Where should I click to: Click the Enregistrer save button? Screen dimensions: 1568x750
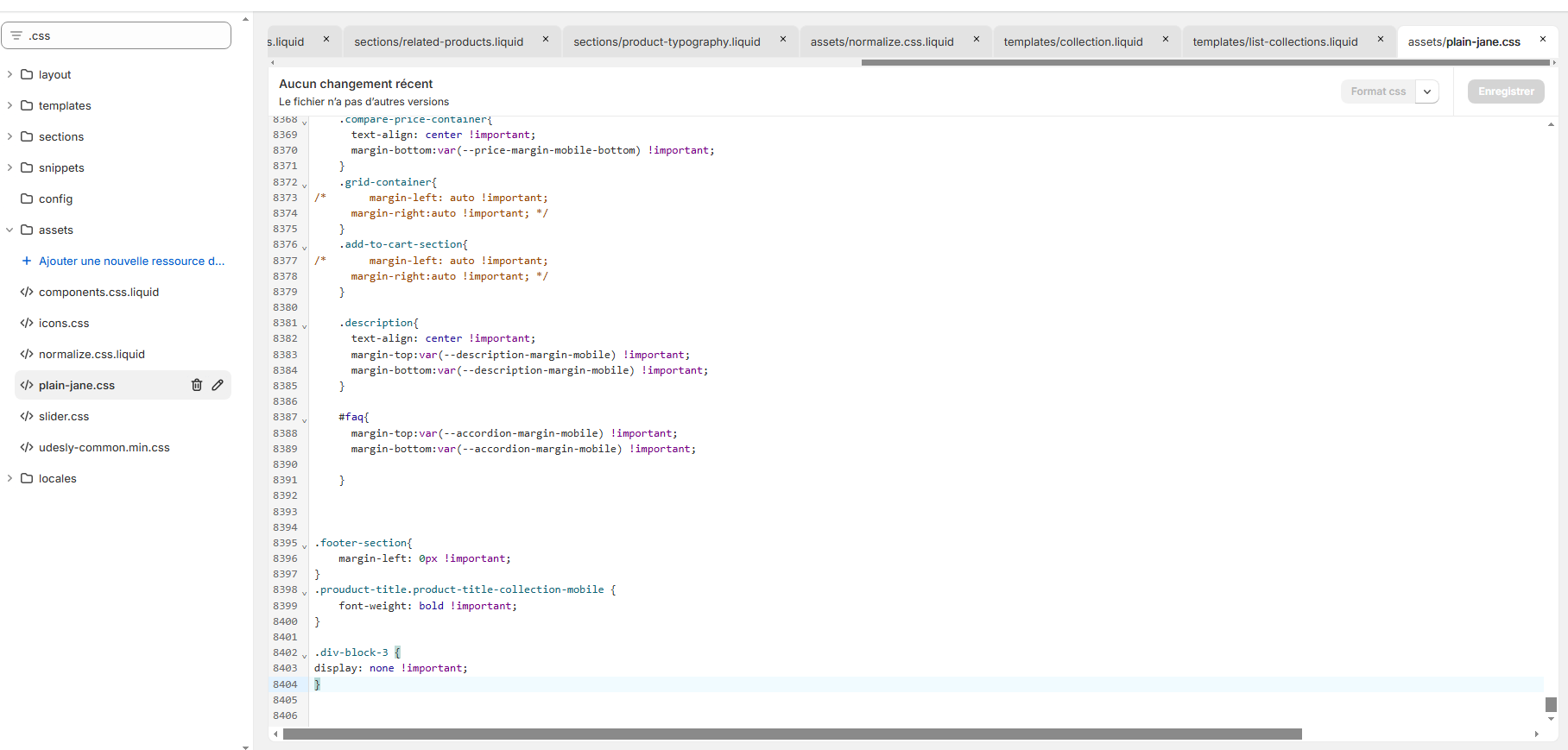click(1506, 91)
